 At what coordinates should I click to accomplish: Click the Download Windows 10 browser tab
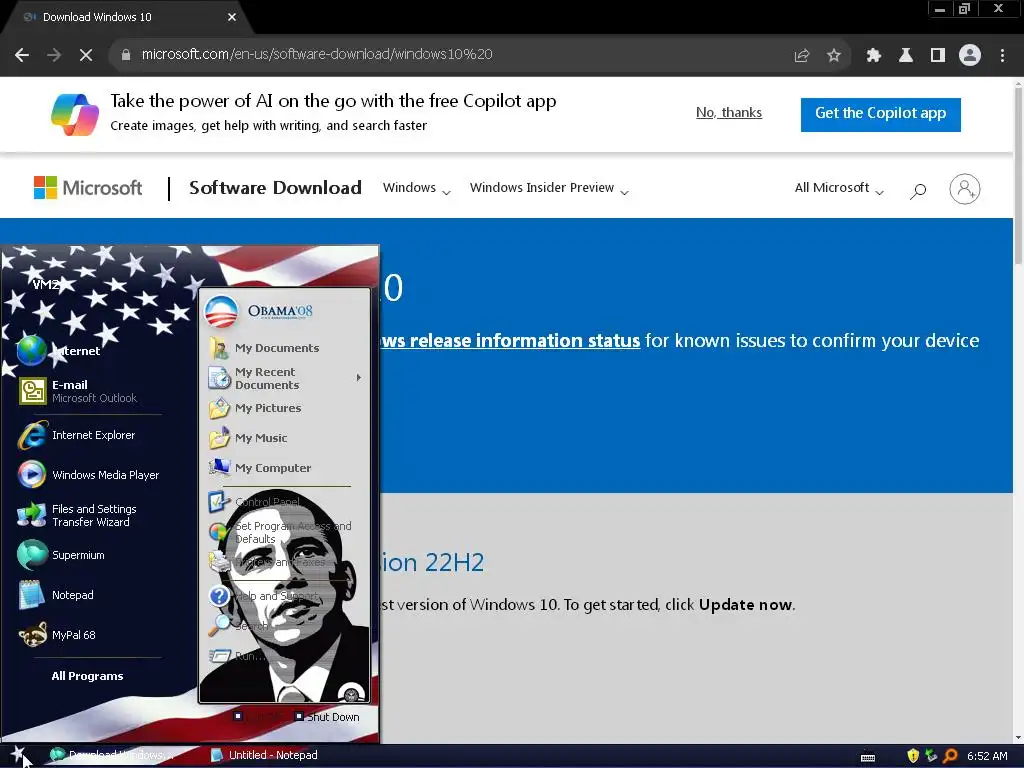point(124,17)
